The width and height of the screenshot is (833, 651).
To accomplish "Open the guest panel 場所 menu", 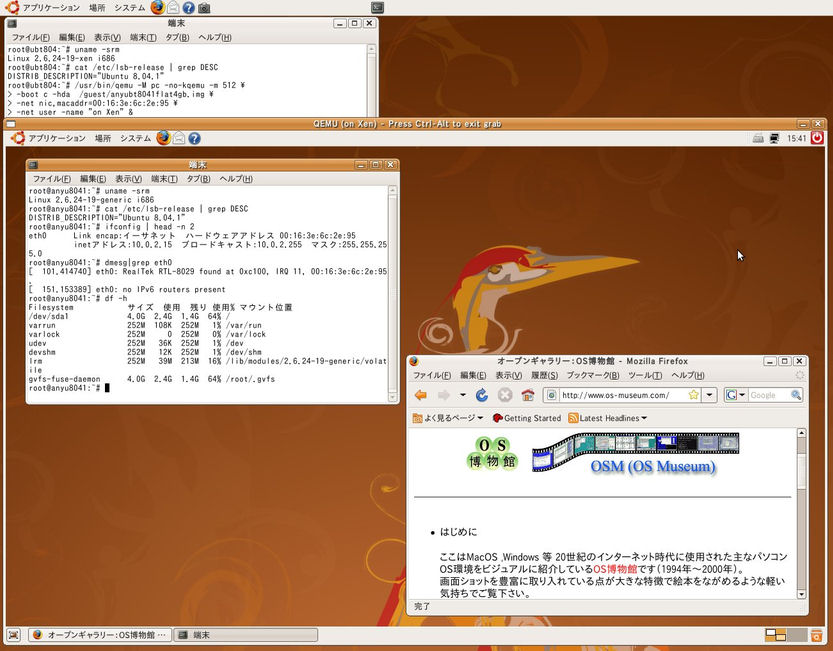I will [x=103, y=138].
